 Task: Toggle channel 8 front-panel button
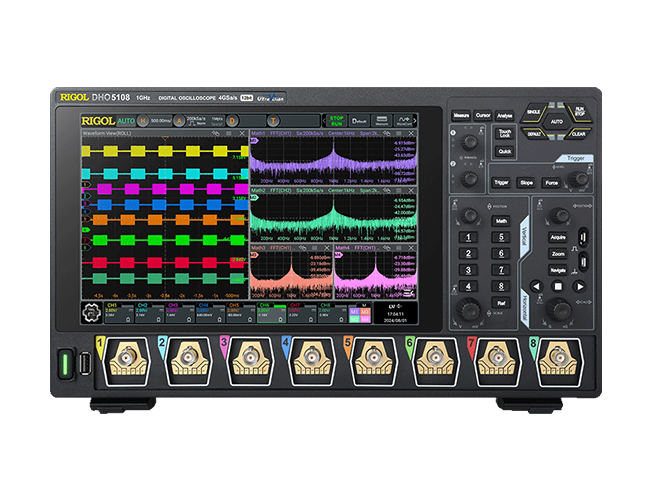[x=501, y=287]
